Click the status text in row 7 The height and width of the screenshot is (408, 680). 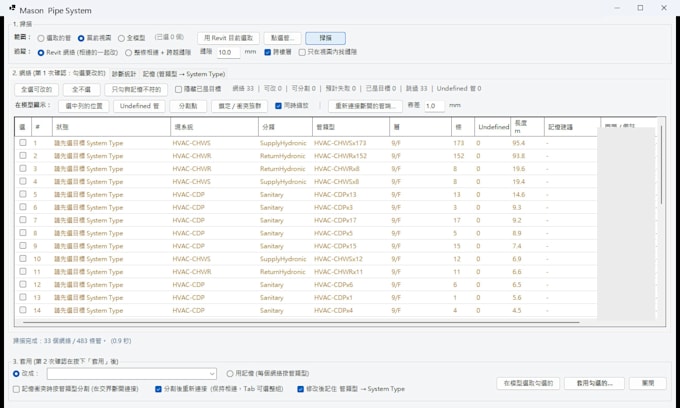tap(88, 220)
